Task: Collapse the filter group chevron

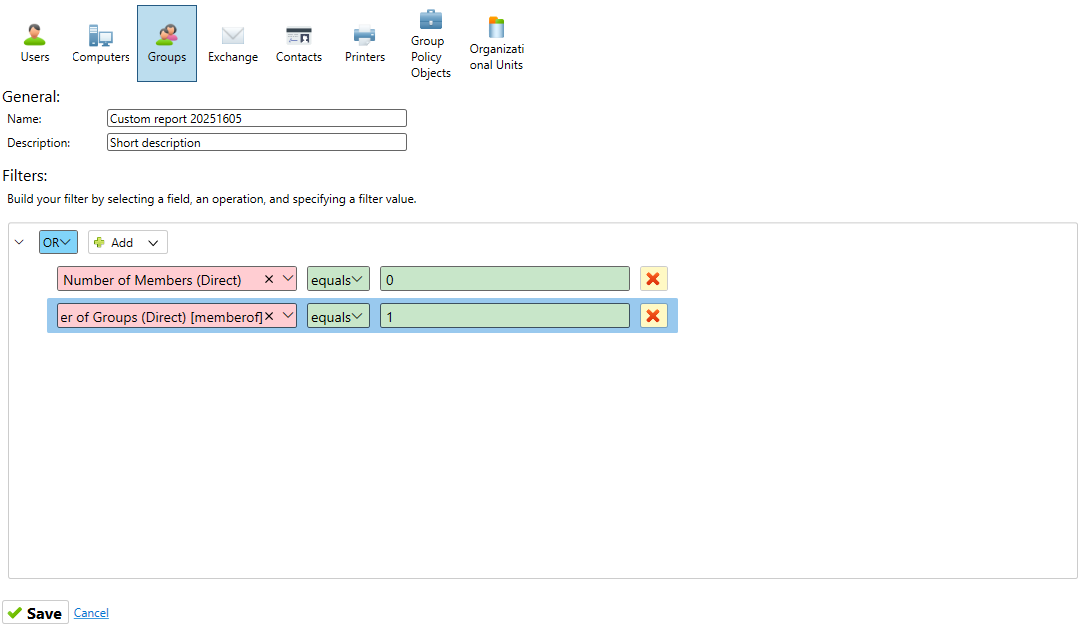Action: [19, 243]
